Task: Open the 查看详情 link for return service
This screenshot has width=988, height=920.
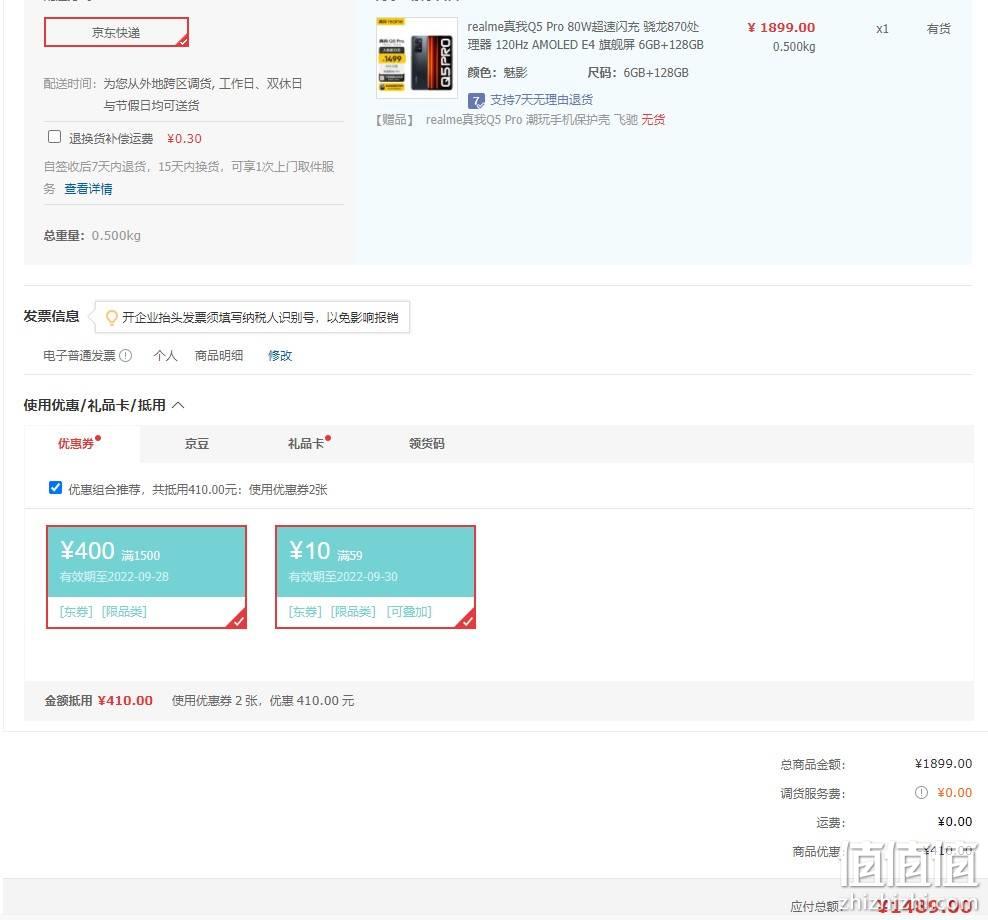Action: pos(88,189)
